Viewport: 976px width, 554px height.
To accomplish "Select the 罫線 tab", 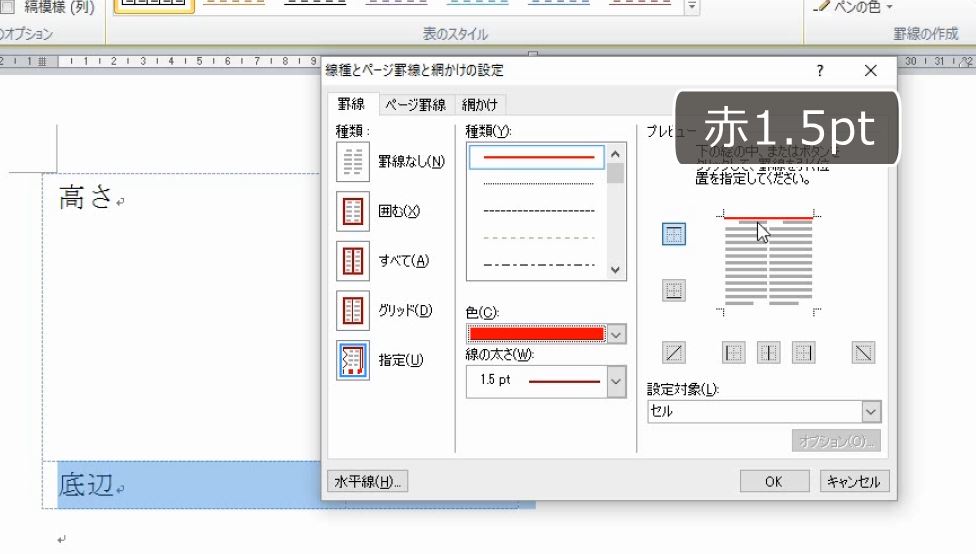I will tap(351, 103).
